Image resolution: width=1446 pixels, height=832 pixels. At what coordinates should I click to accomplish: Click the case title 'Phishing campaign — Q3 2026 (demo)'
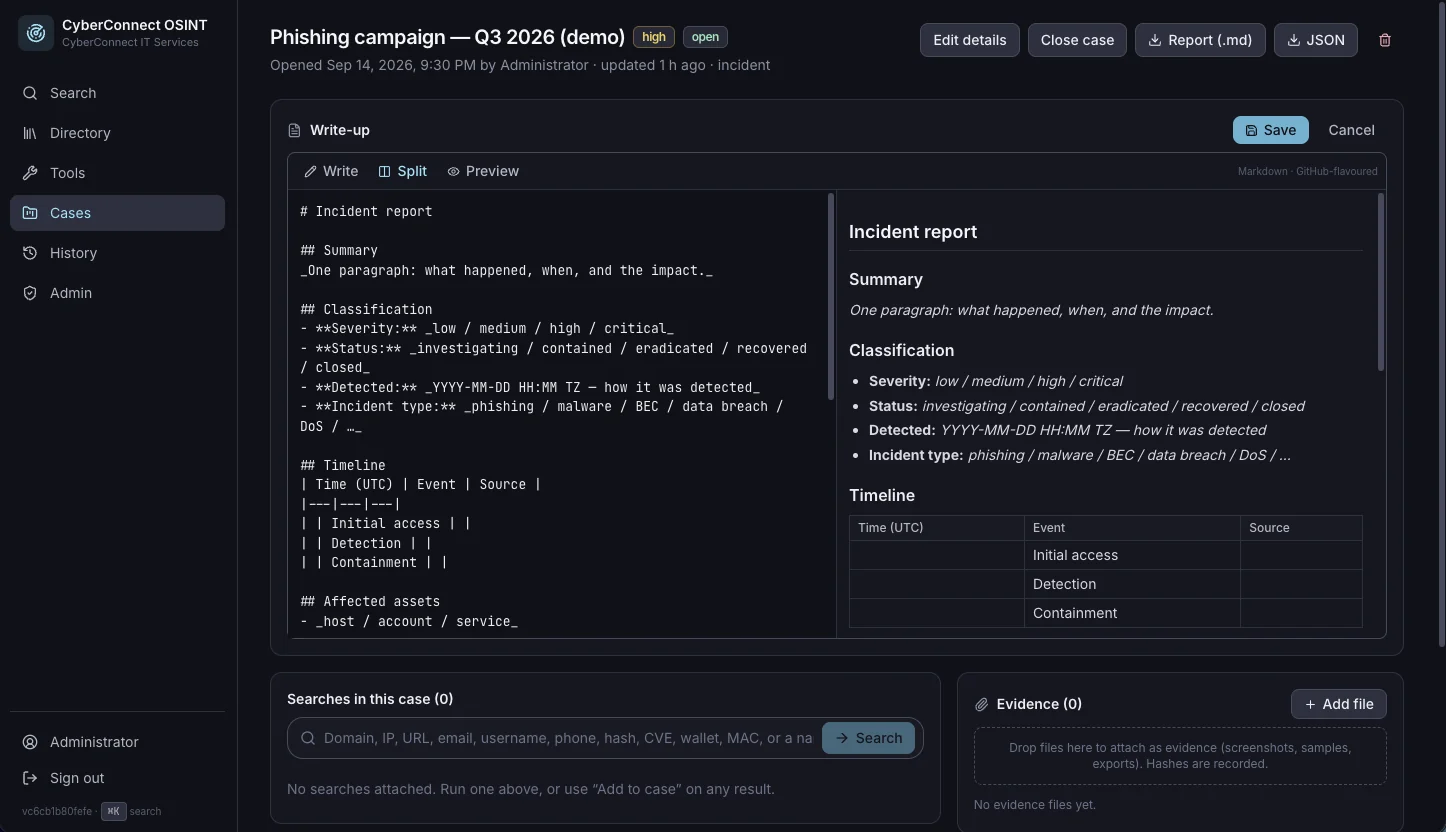click(447, 37)
